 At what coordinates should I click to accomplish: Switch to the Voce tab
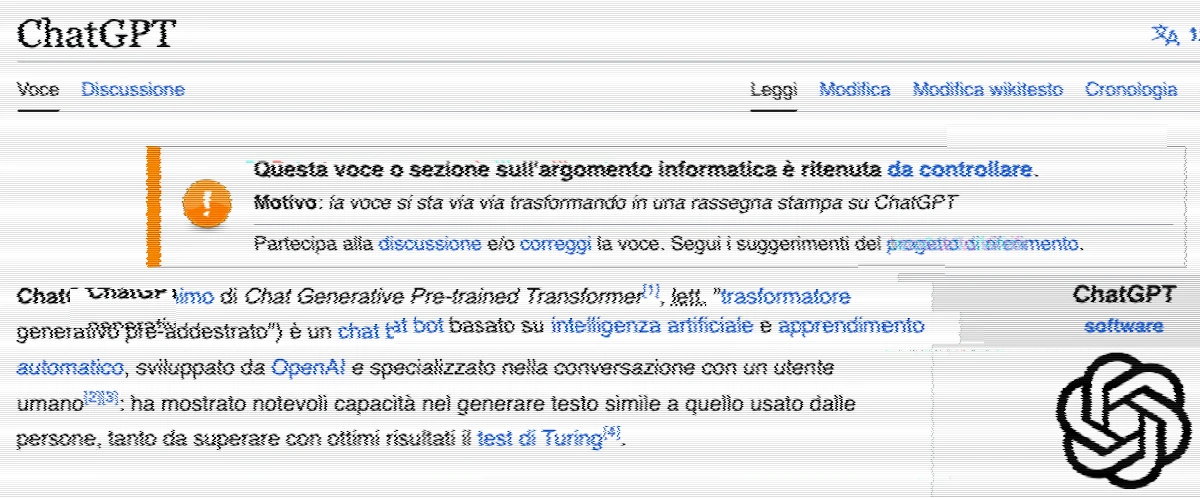[x=38, y=90]
